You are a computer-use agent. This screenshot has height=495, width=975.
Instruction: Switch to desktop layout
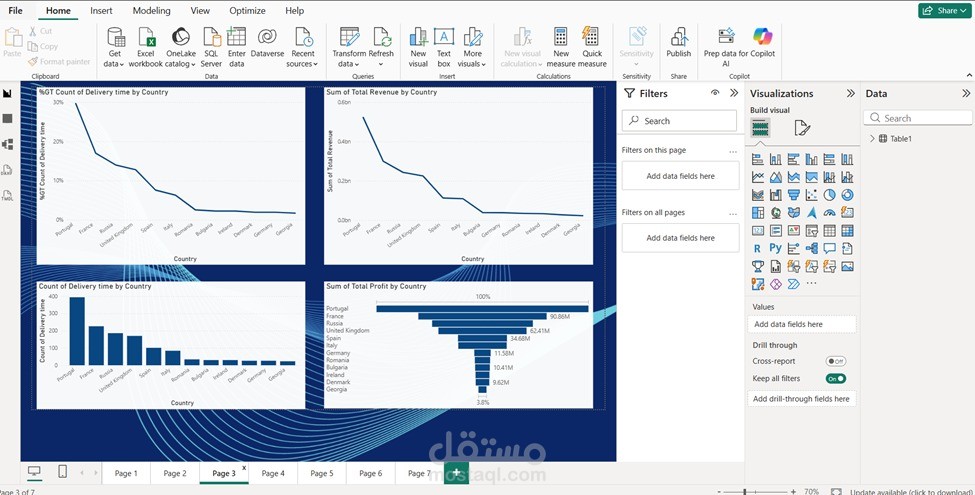[x=34, y=472]
